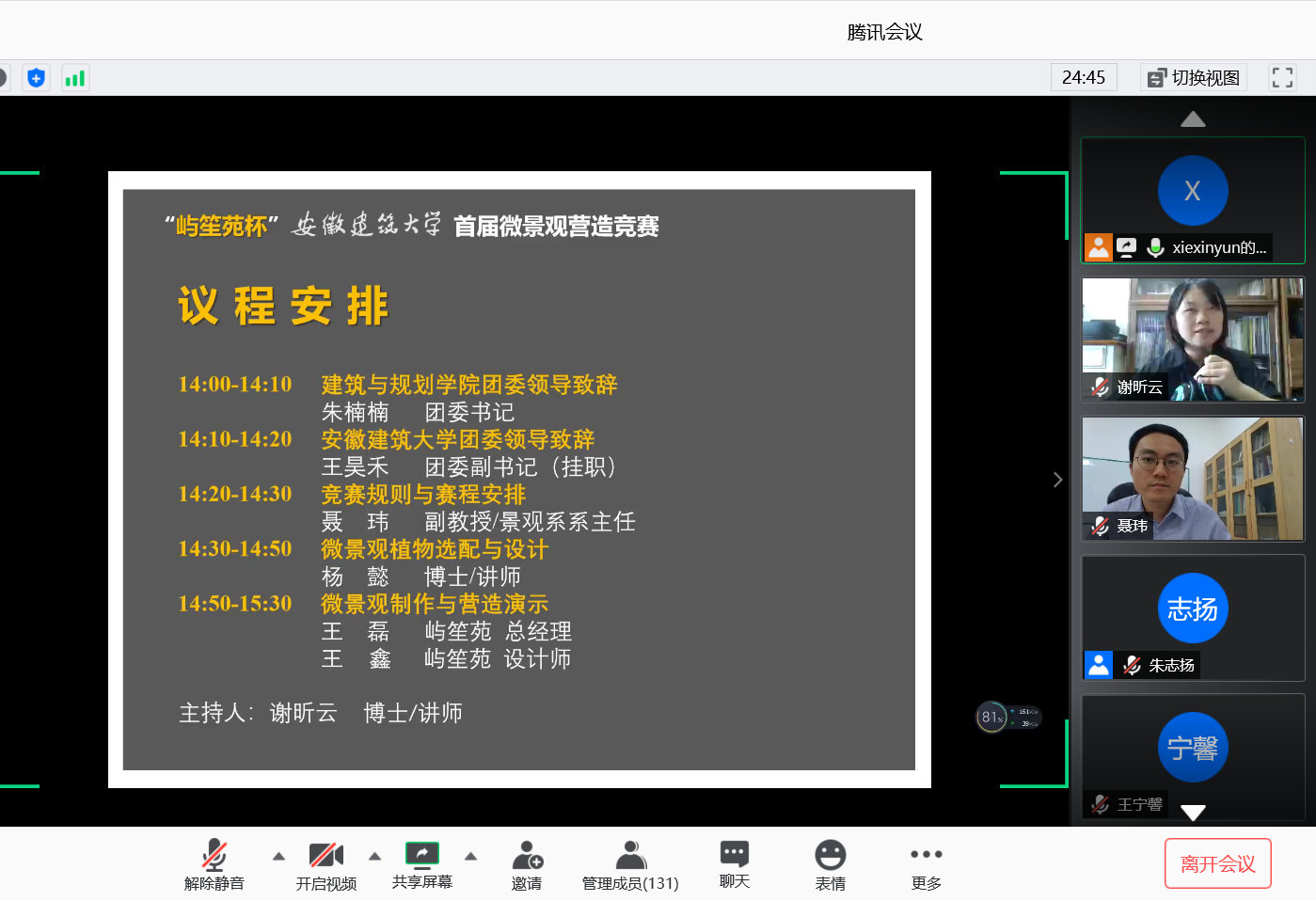Screen dimensions: 1316x901
Task: Unmute the microphone
Action: tap(214, 864)
